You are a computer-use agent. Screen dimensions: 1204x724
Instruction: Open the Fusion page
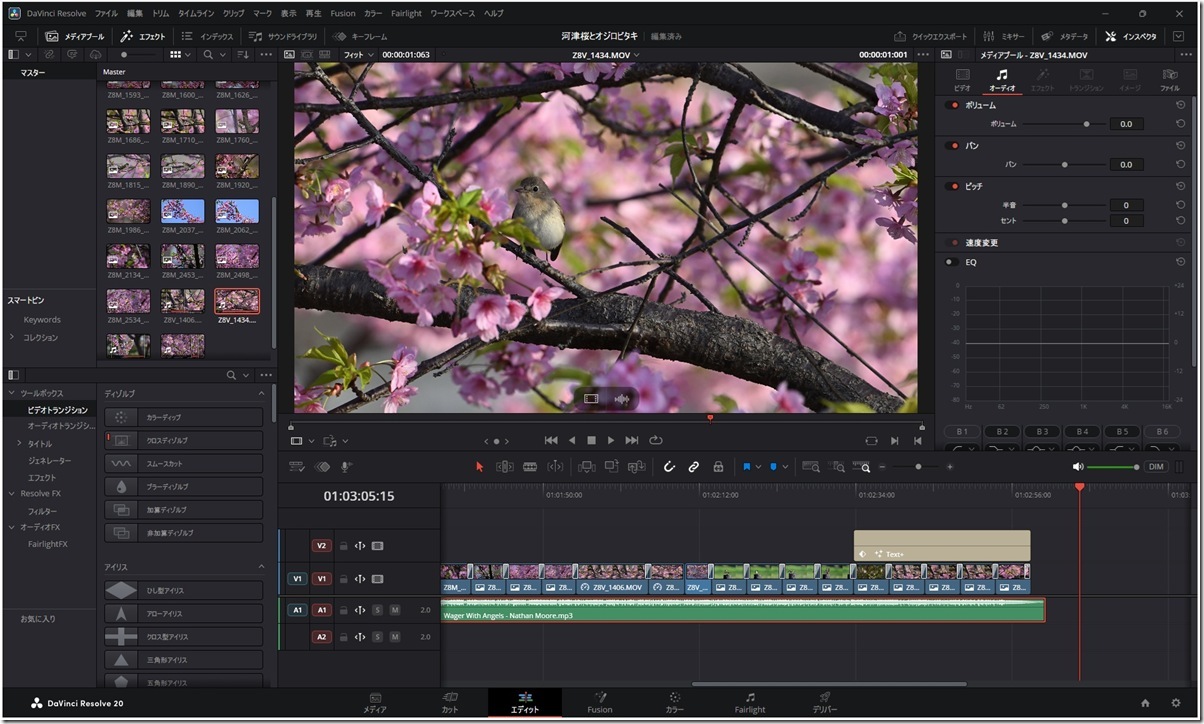coord(600,703)
